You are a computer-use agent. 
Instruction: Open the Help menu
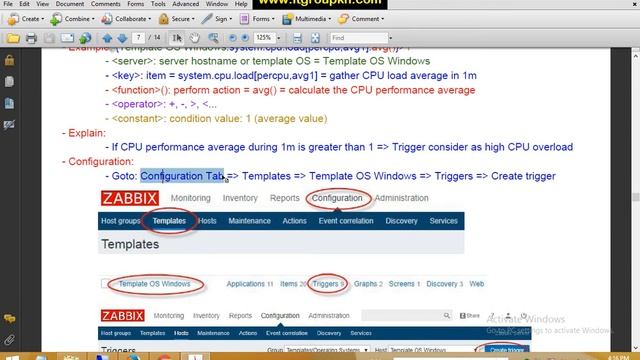pos(241,4)
